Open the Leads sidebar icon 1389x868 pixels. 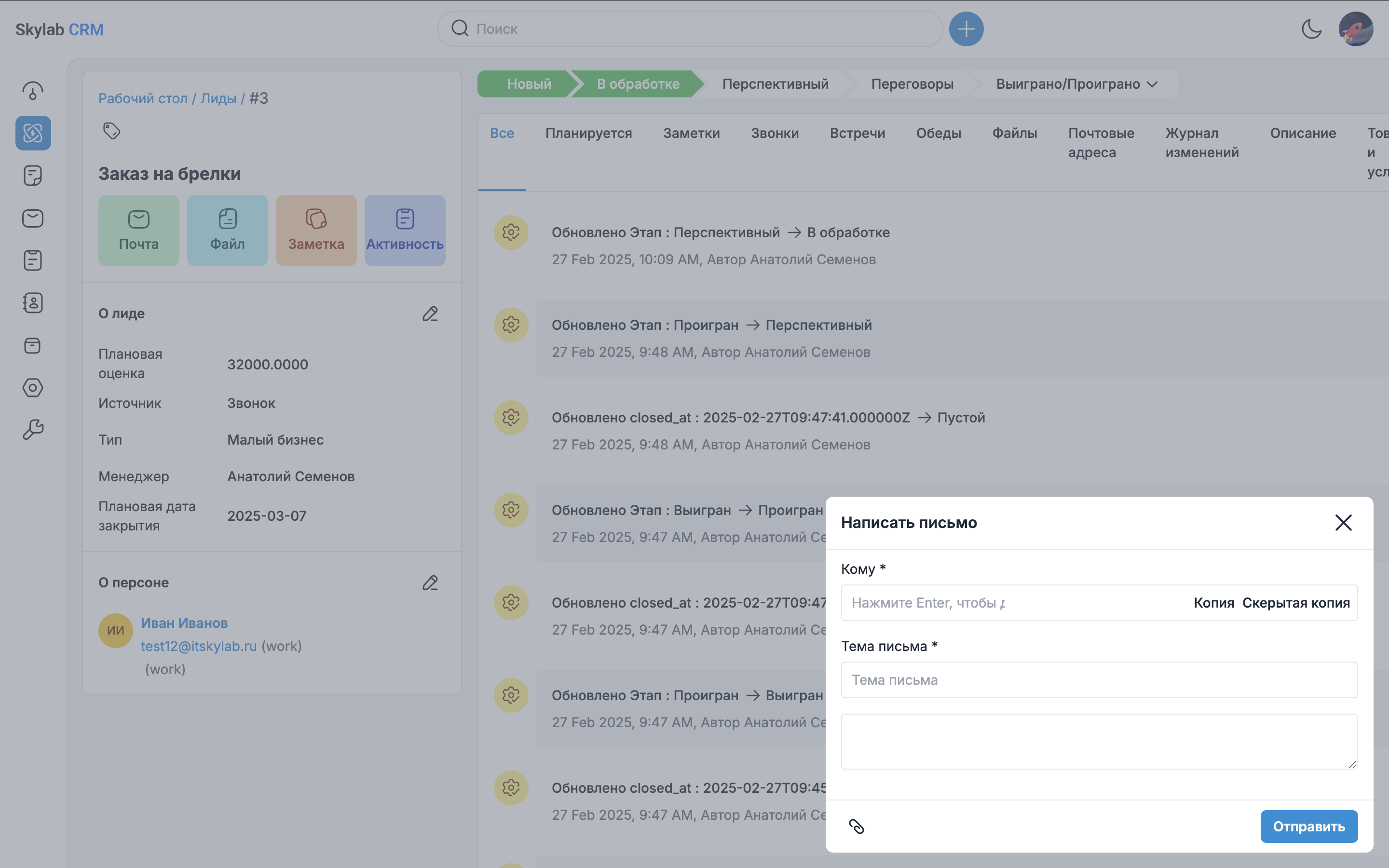[x=33, y=133]
